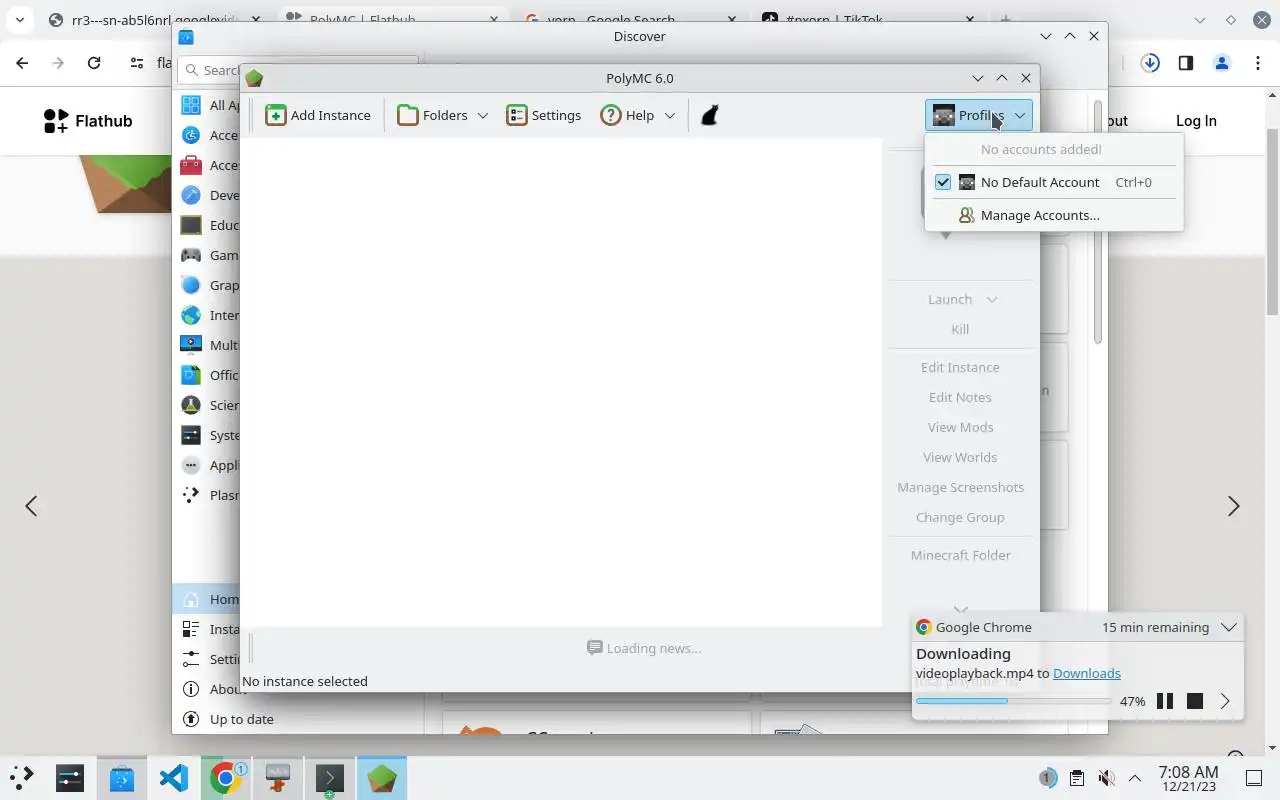Go back in Chrome
The width and height of the screenshot is (1280, 800).
22,63
